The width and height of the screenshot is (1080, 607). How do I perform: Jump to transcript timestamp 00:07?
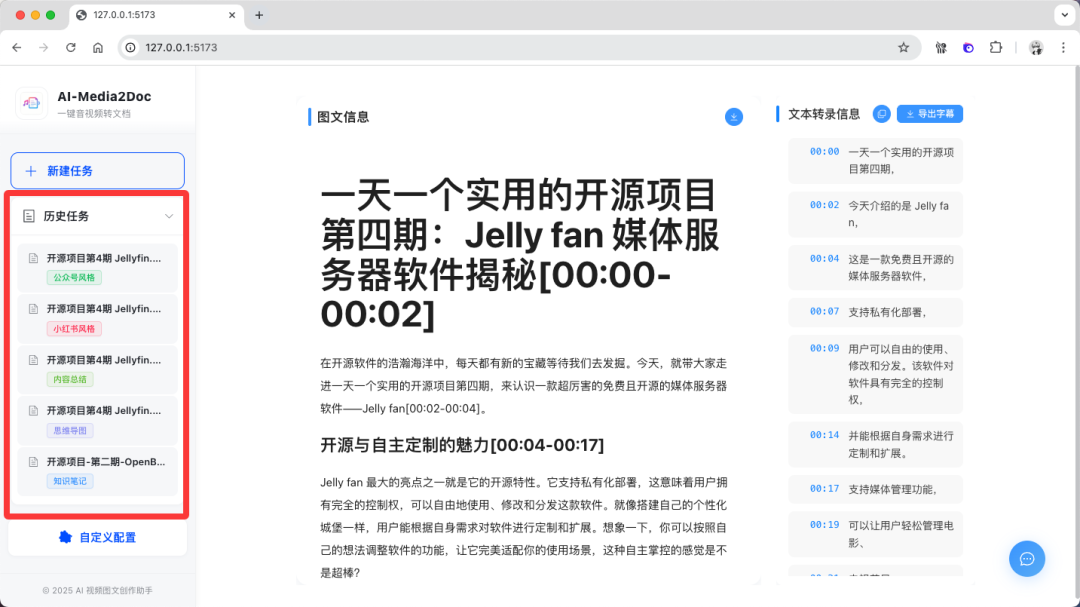[824, 311]
